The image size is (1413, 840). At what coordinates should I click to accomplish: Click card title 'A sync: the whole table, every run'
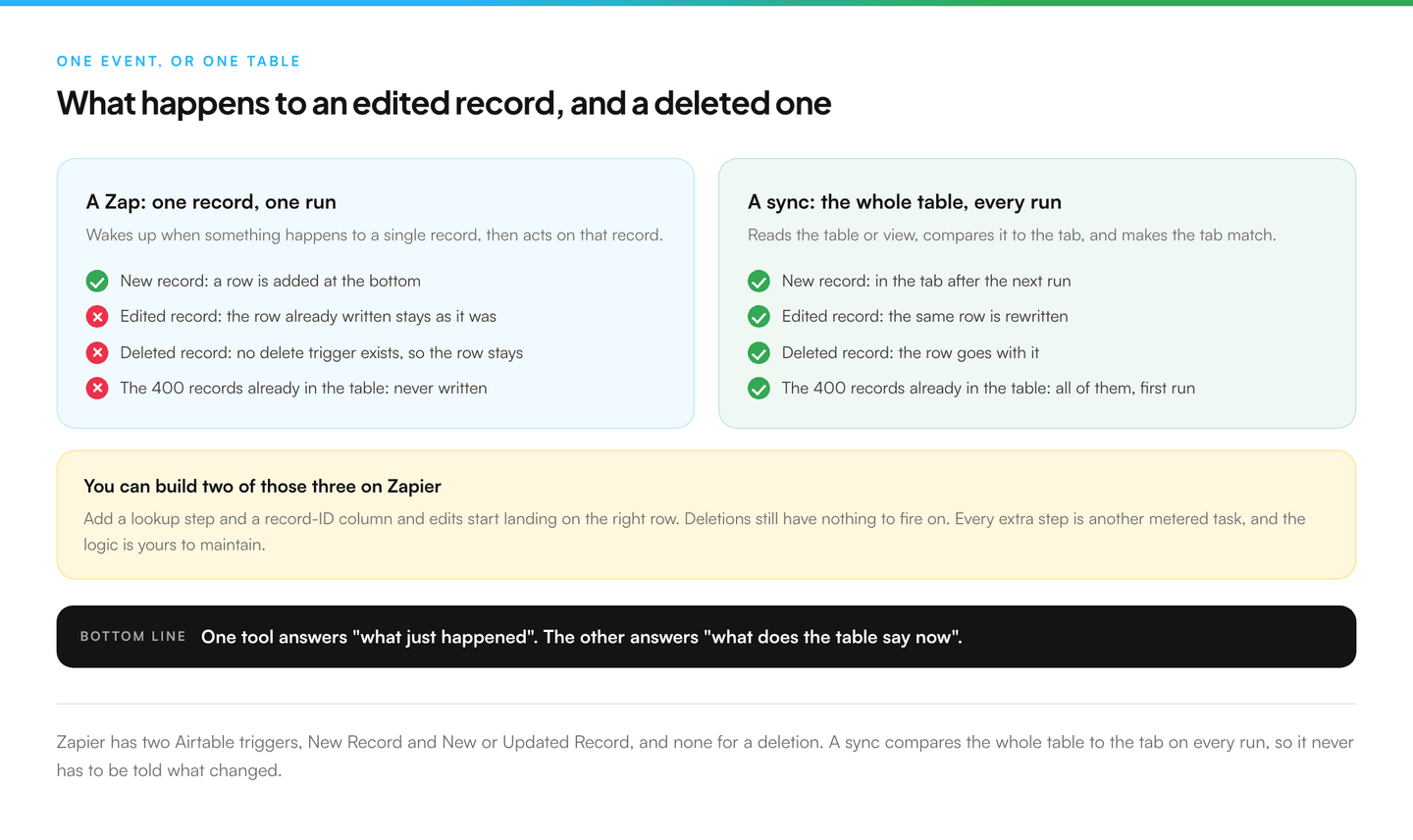pos(905,202)
